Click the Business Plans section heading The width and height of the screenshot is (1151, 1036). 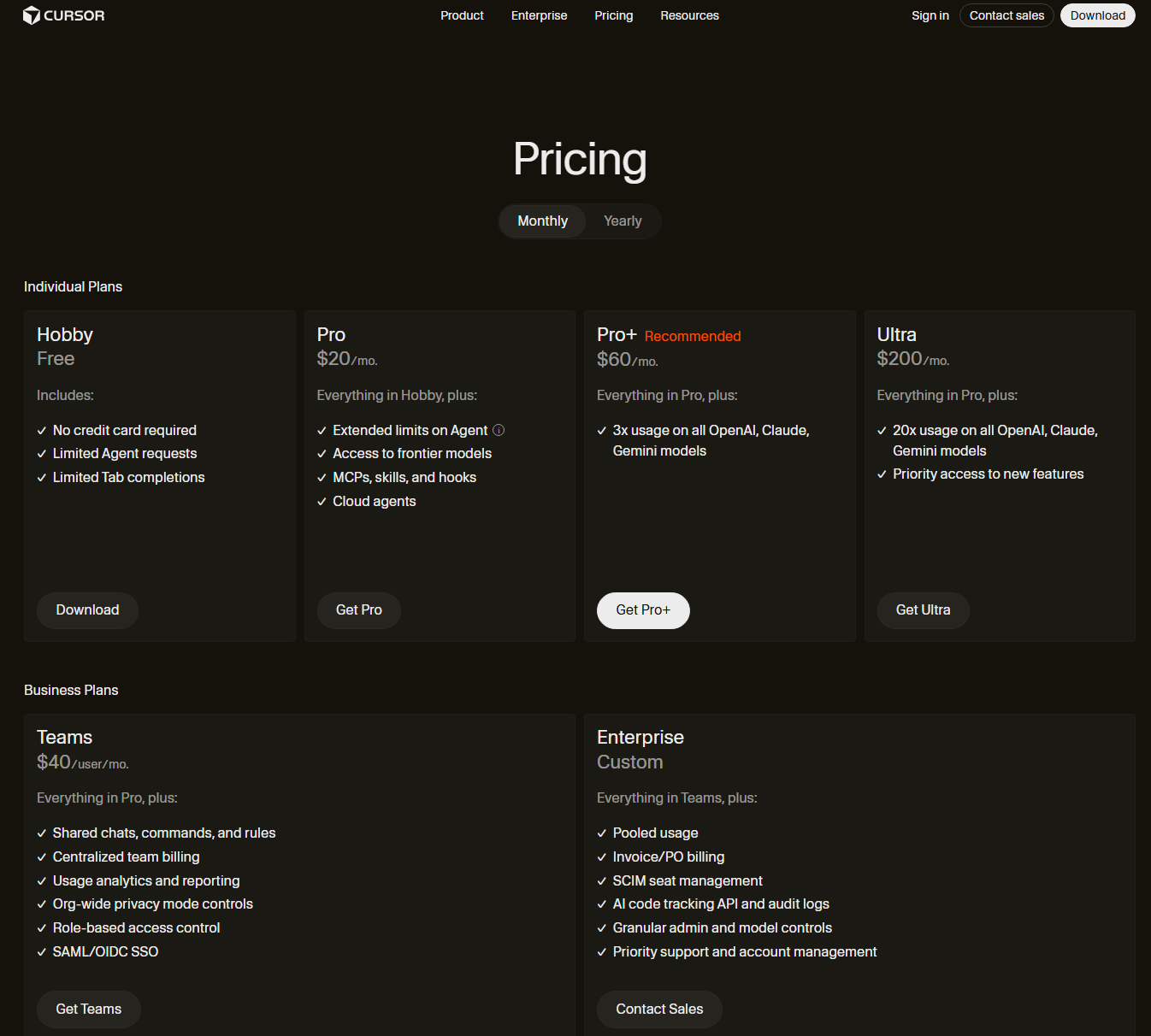71,690
